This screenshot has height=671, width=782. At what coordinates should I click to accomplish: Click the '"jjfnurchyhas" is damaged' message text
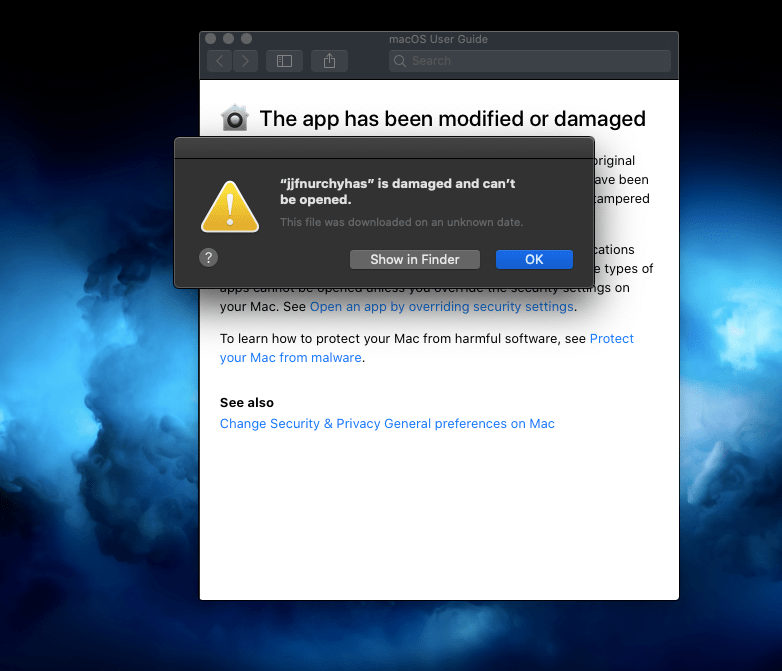(x=397, y=192)
